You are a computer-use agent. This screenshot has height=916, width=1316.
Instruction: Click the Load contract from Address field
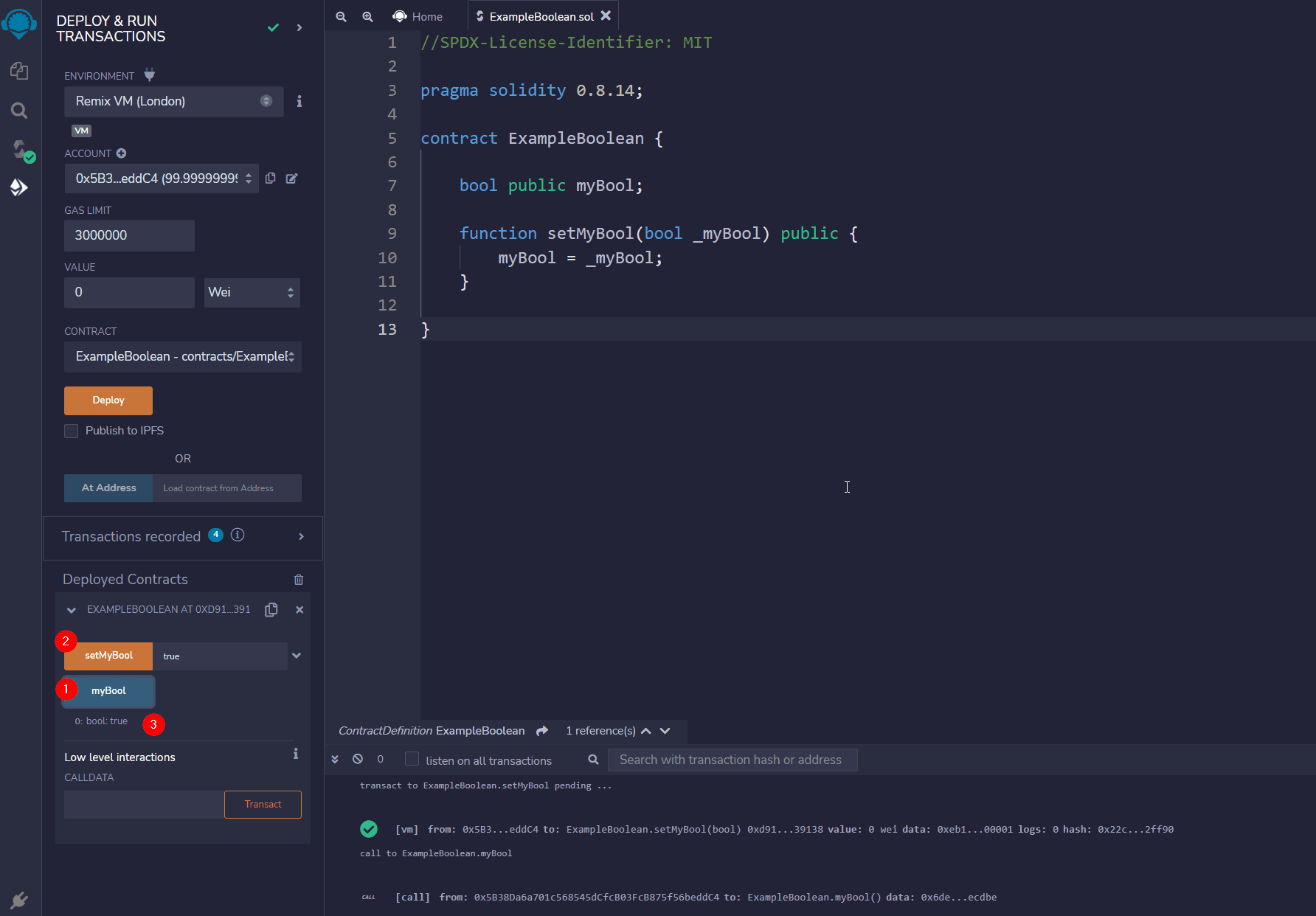pyautogui.click(x=226, y=488)
